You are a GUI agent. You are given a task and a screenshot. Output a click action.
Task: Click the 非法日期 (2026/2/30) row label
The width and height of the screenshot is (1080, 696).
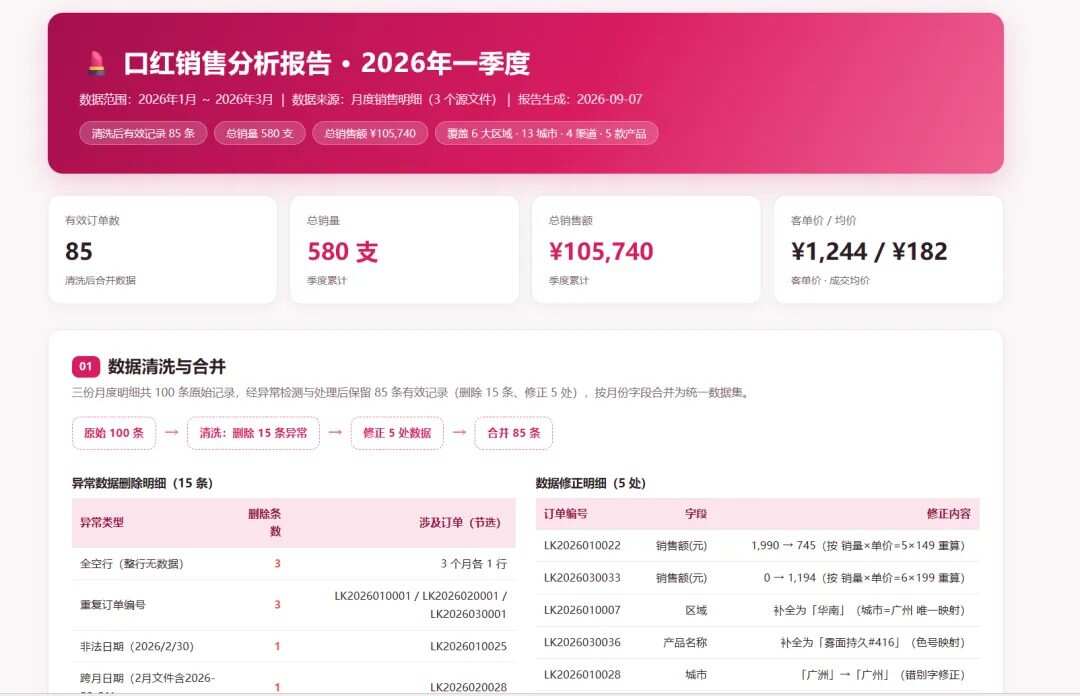pyautogui.click(x=137, y=646)
